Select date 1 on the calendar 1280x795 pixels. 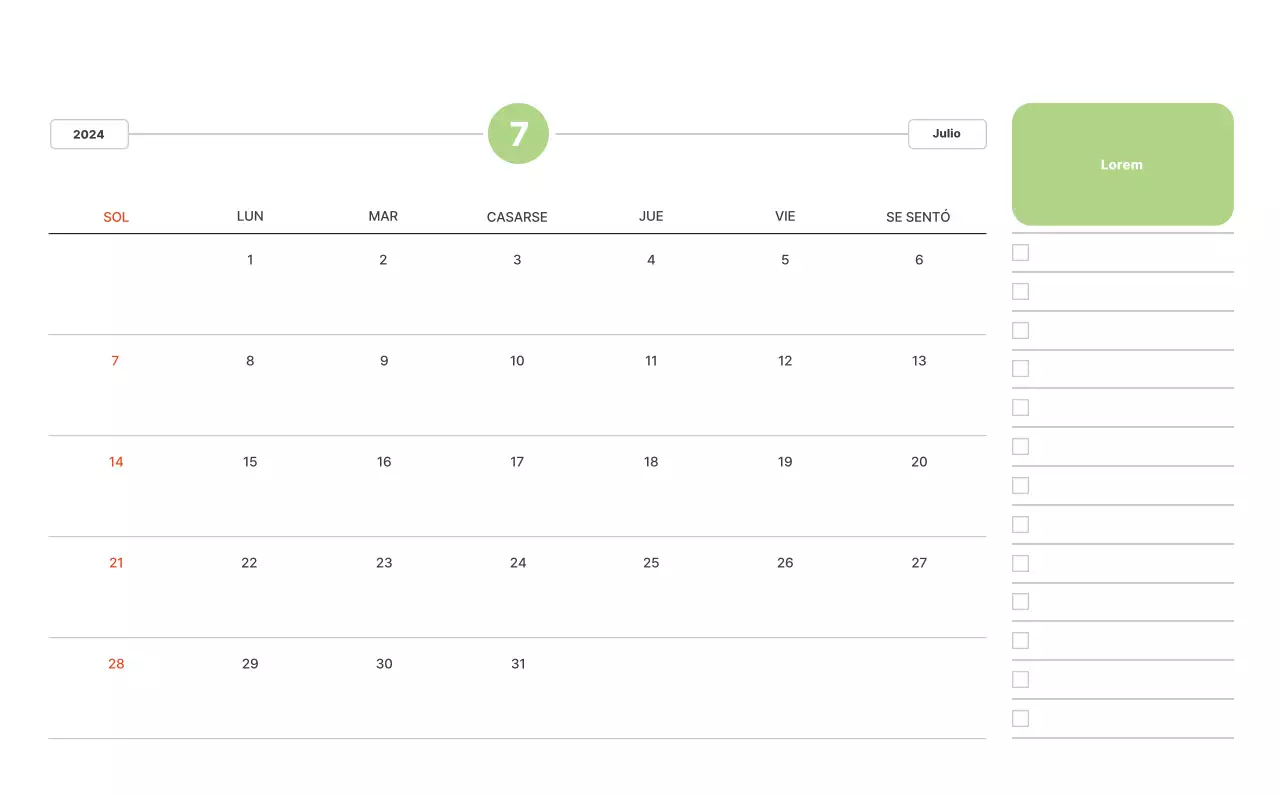pos(250,260)
